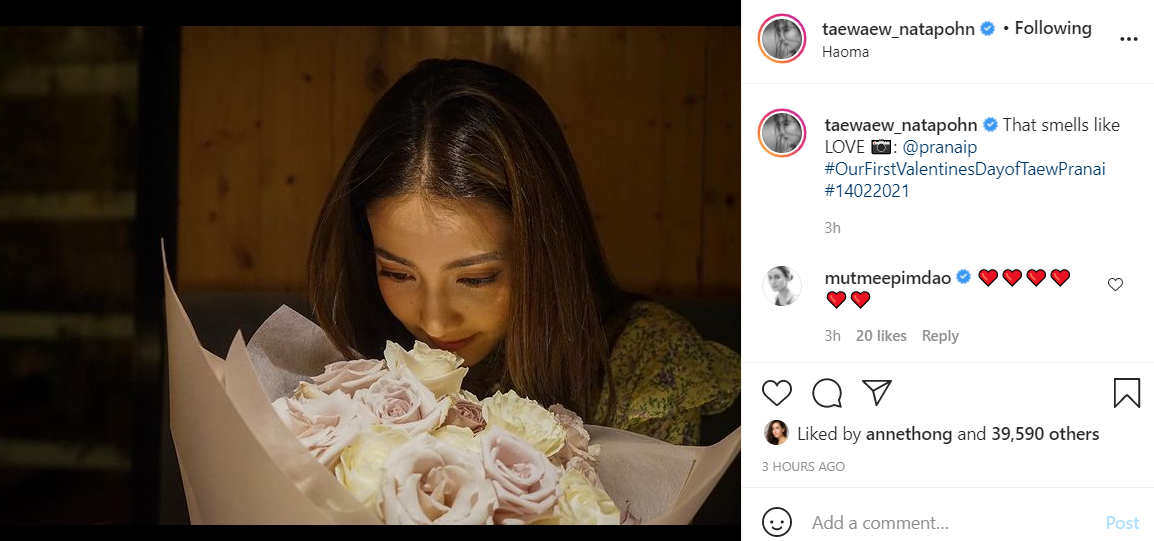The image size is (1154, 541).
Task: Open #OurFirstValentinesDayofTaewPranai hashtag
Action: coord(965,169)
